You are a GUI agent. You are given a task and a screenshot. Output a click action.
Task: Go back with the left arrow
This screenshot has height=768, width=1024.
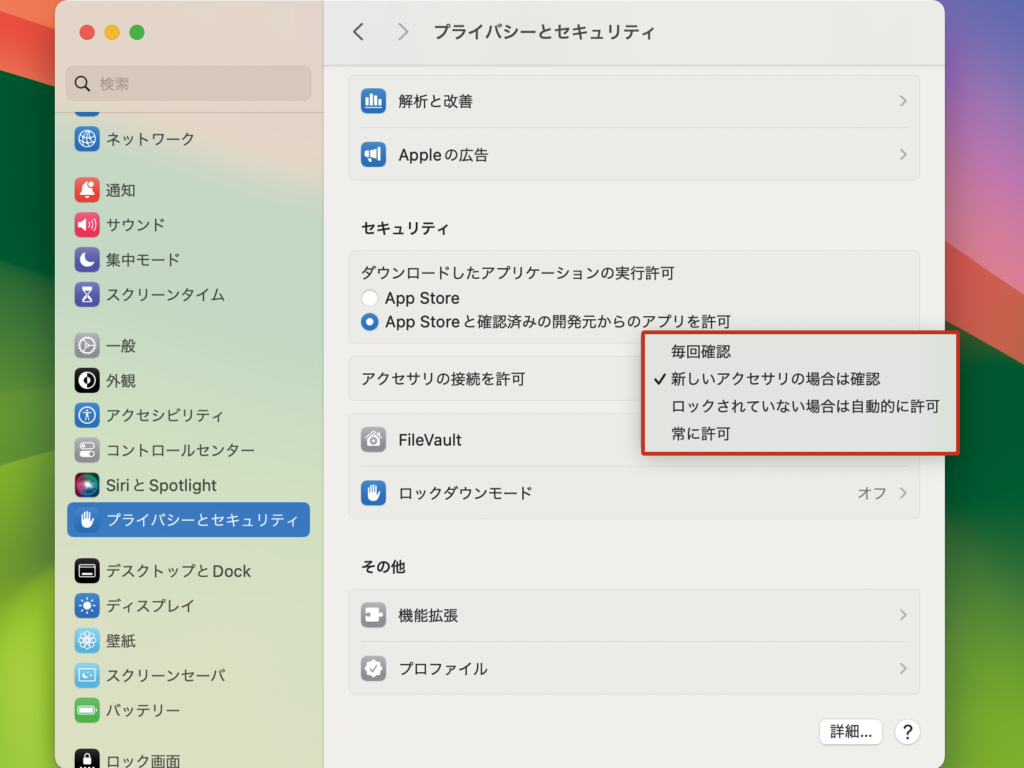click(x=359, y=31)
